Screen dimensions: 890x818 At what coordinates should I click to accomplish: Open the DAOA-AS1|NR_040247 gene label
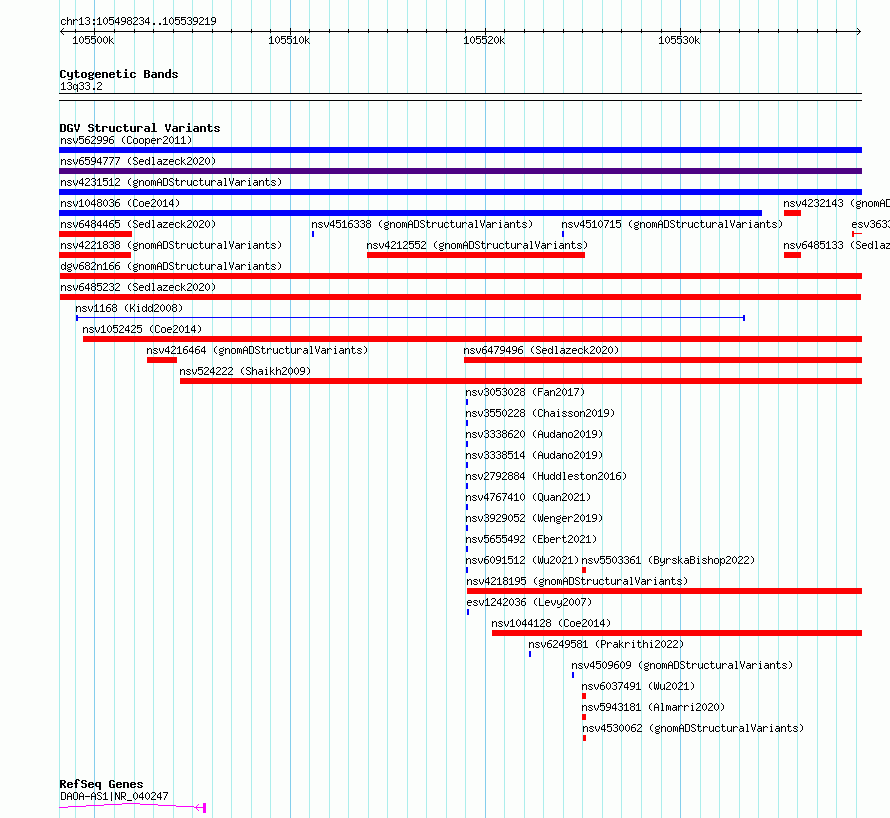(x=114, y=796)
